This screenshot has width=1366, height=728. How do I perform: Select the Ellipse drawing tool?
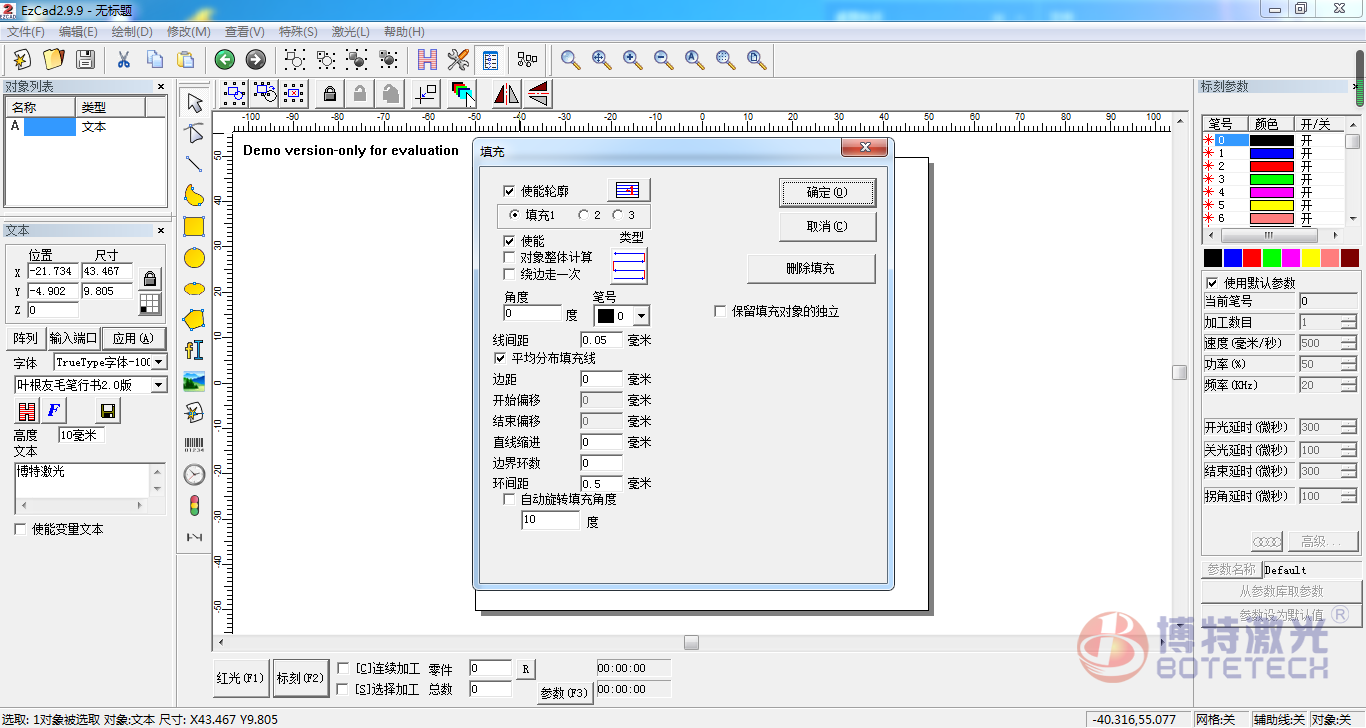tap(194, 288)
